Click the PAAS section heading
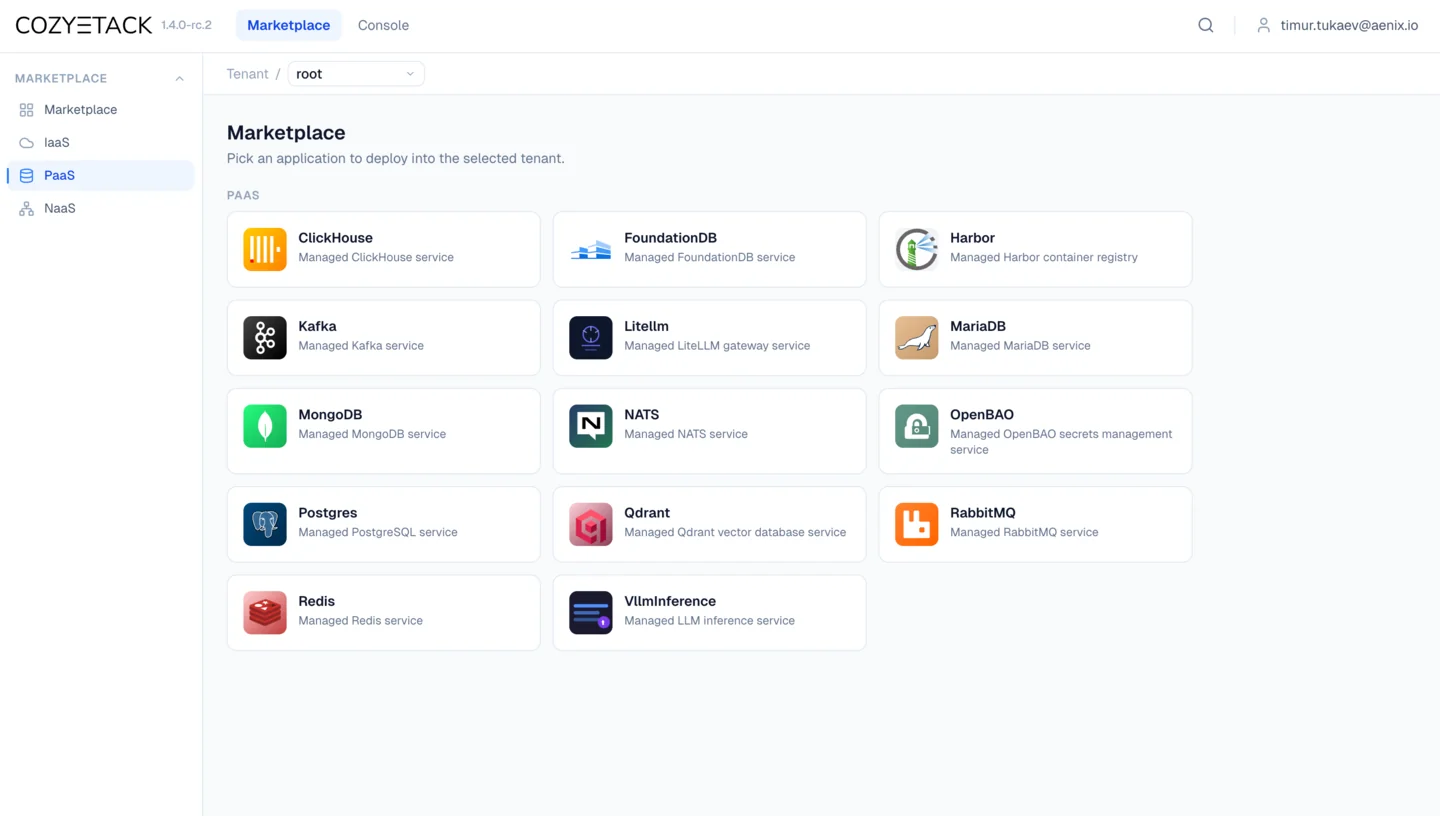 coord(243,196)
